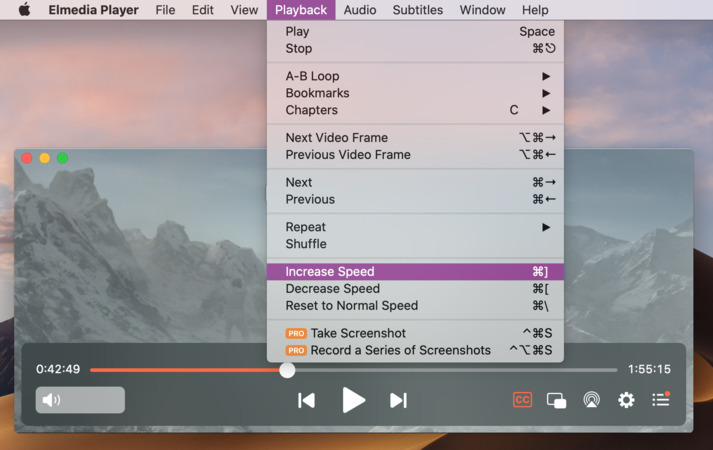
Task: Enable picture-in-picture mode
Action: [557, 400]
